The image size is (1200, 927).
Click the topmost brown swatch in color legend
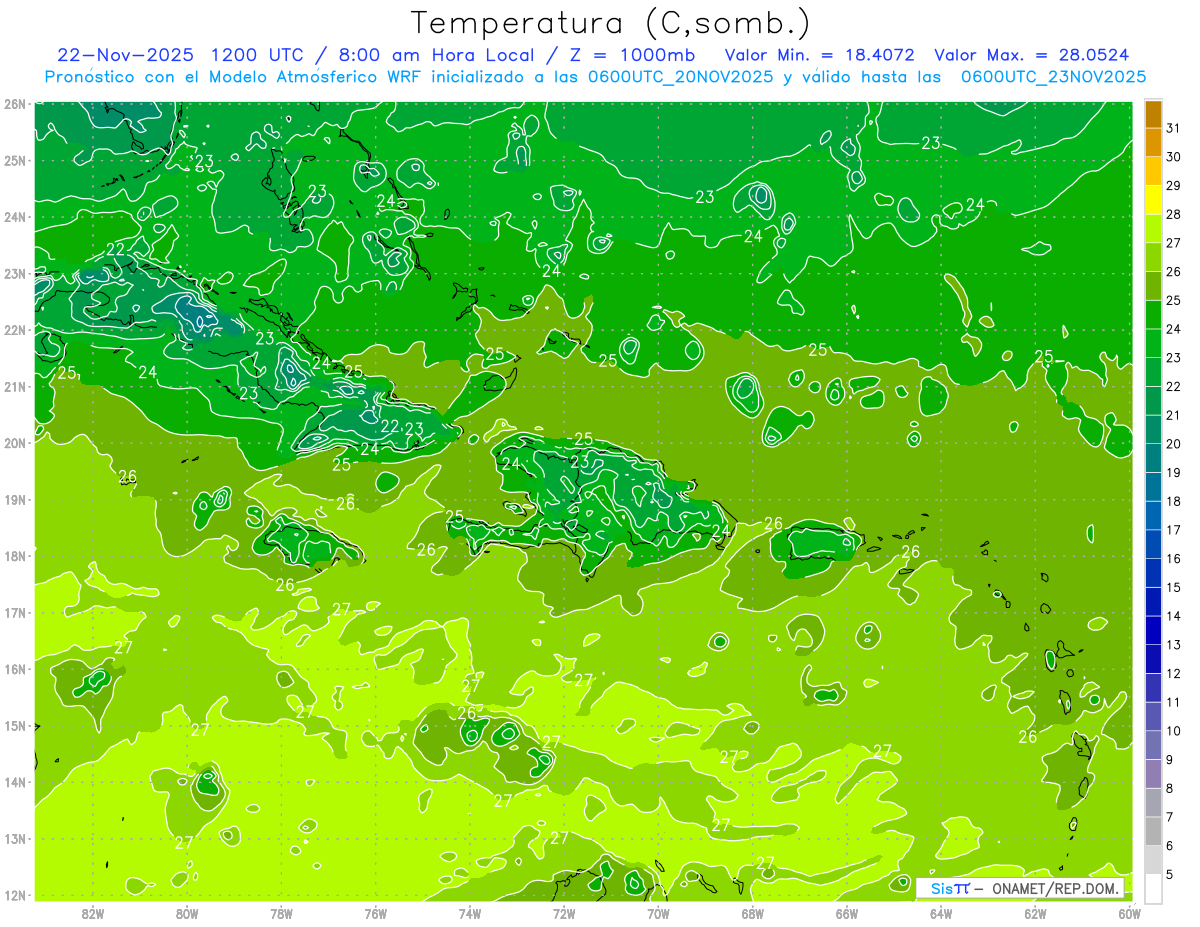tap(1153, 114)
